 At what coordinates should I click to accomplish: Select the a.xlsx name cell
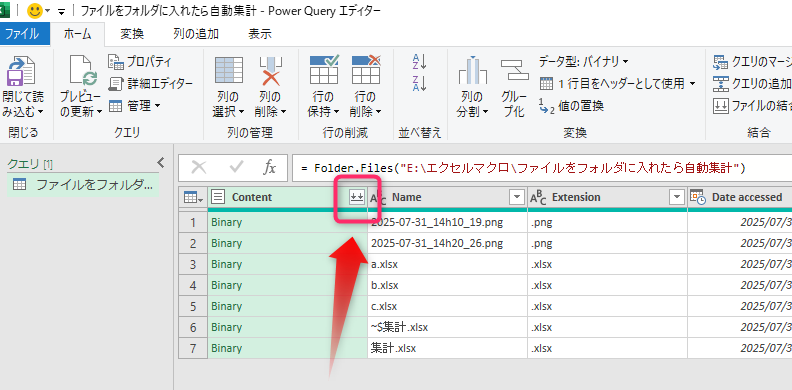[x=448, y=264]
